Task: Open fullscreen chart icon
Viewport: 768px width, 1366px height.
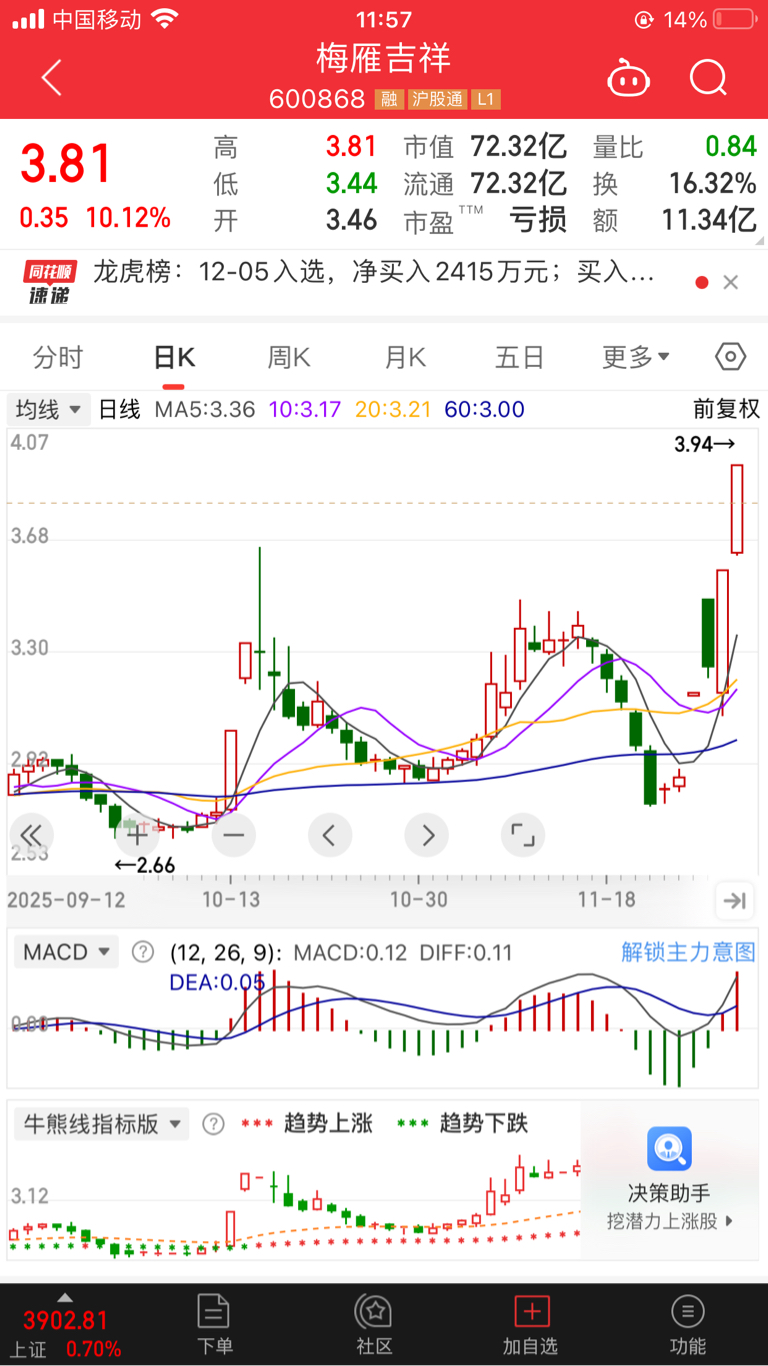Action: [523, 834]
